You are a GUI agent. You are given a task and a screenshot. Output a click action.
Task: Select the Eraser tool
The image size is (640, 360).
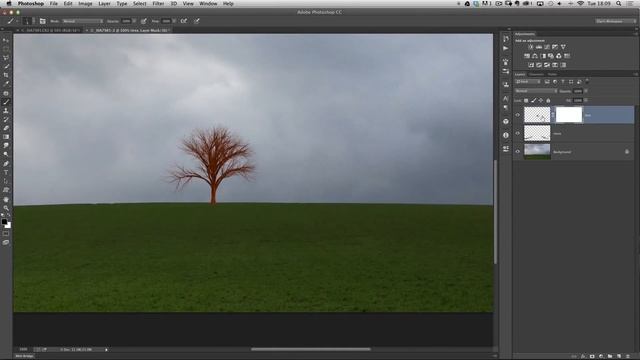(6, 128)
